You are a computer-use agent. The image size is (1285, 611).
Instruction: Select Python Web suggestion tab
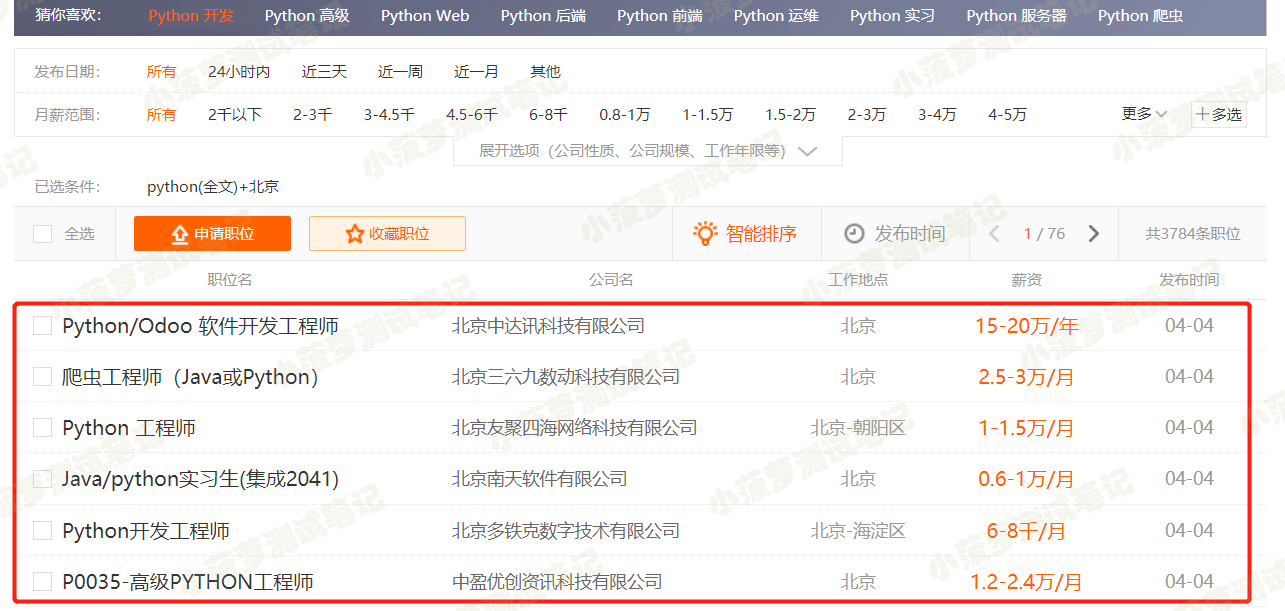click(x=425, y=16)
